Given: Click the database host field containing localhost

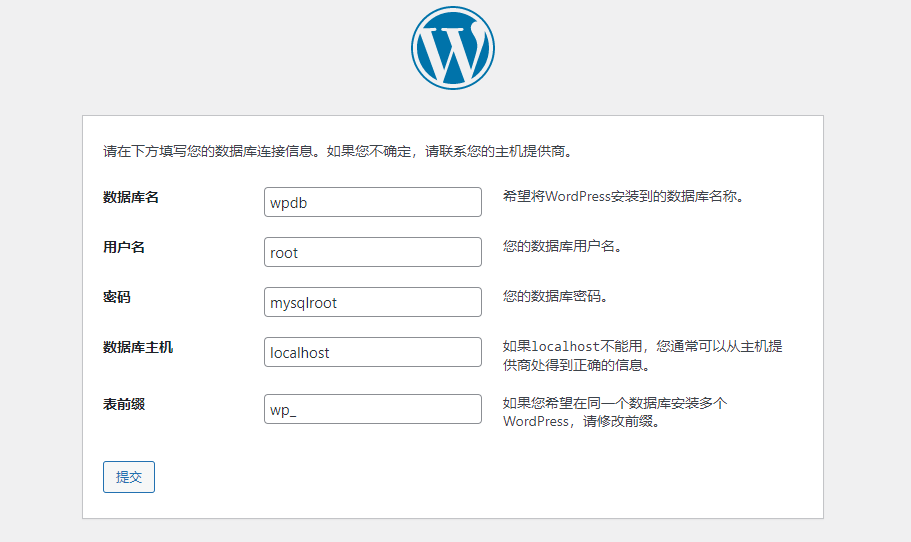Looking at the screenshot, I should (x=372, y=352).
